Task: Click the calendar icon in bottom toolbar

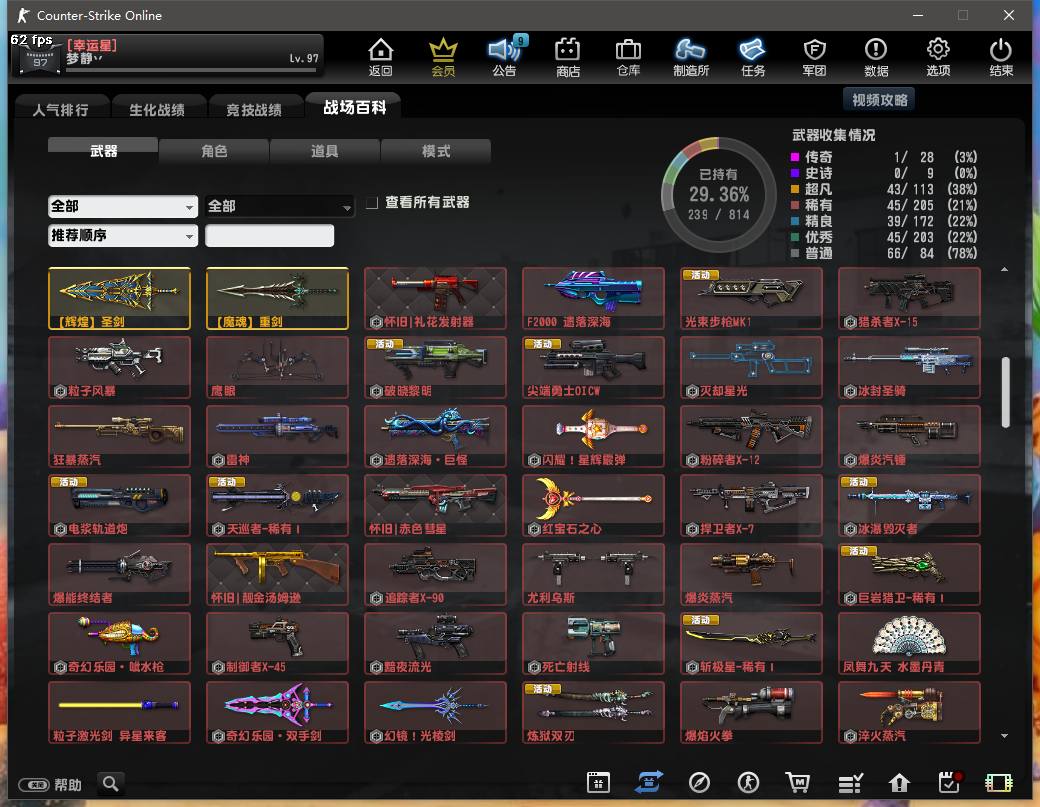Action: click(x=598, y=782)
